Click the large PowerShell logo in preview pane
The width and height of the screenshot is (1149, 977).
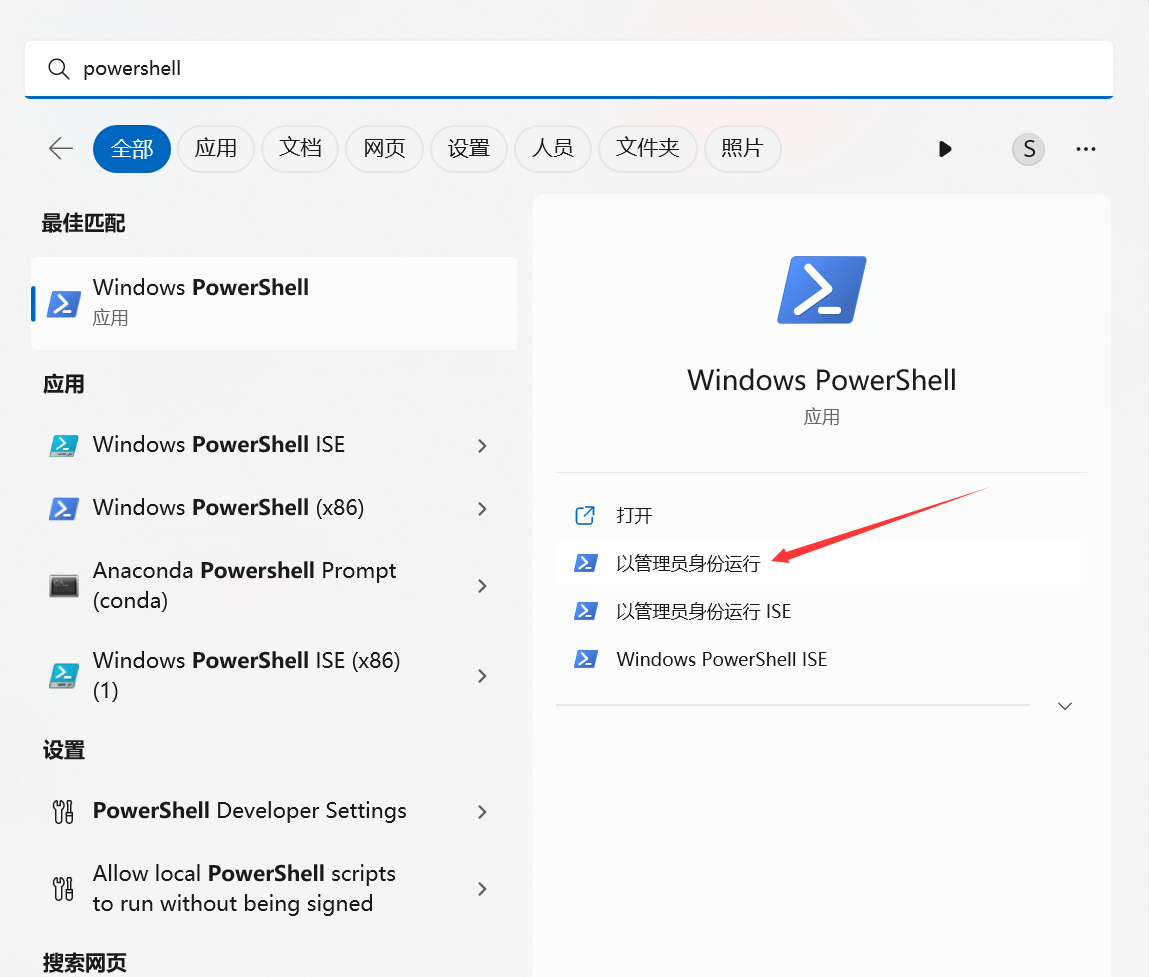821,290
